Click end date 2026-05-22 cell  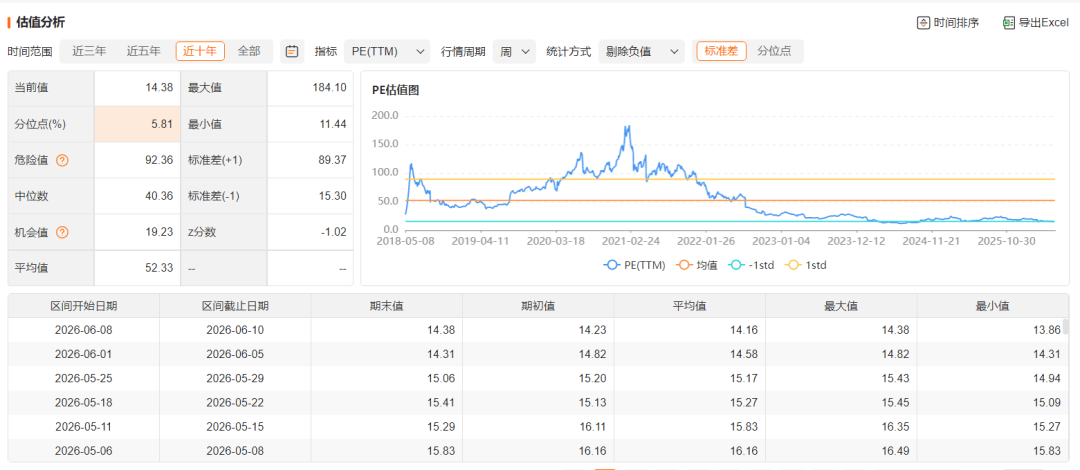point(235,402)
